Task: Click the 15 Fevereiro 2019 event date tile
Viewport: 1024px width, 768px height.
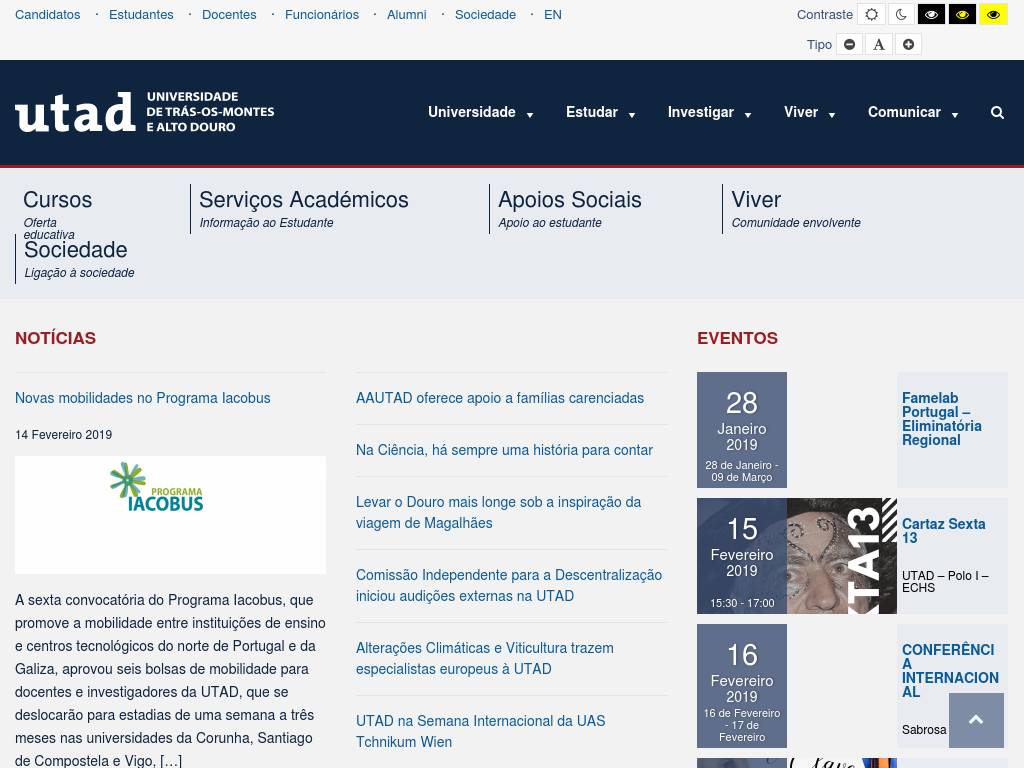Action: (x=741, y=556)
